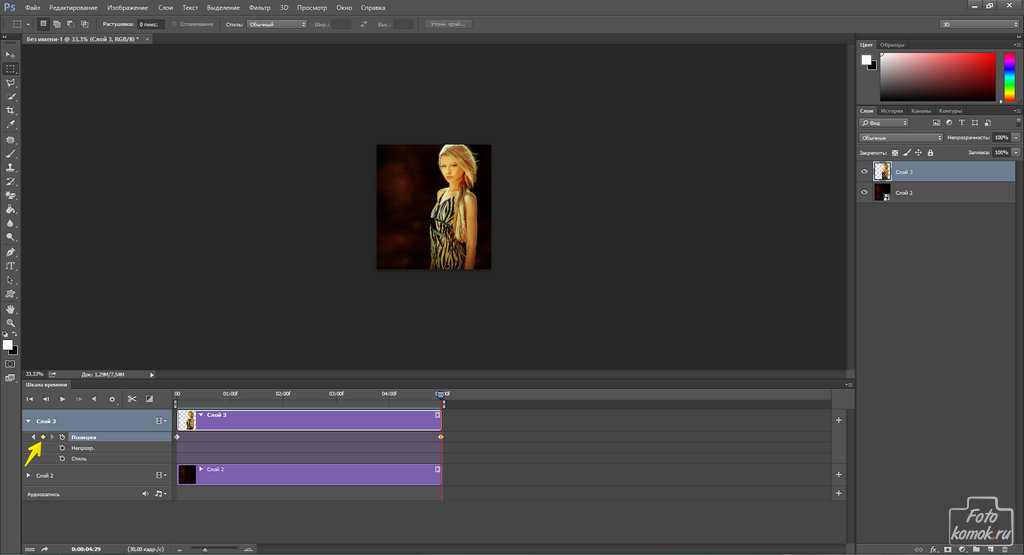The height and width of the screenshot is (555, 1024).
Task: Click the hue spectrum strip in Color panel
Action: pos(1009,76)
